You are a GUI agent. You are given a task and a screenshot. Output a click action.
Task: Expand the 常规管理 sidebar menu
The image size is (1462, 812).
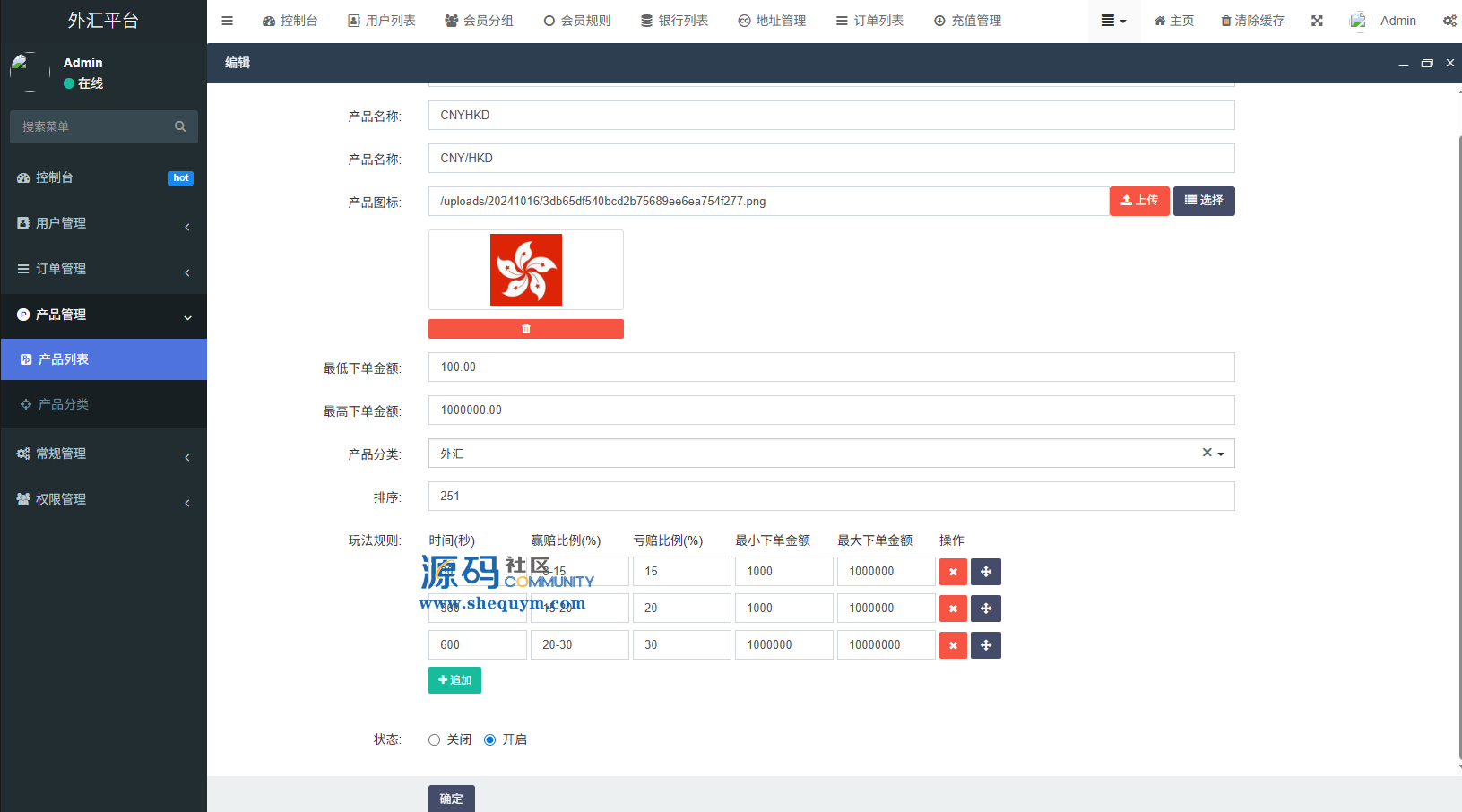pos(103,454)
